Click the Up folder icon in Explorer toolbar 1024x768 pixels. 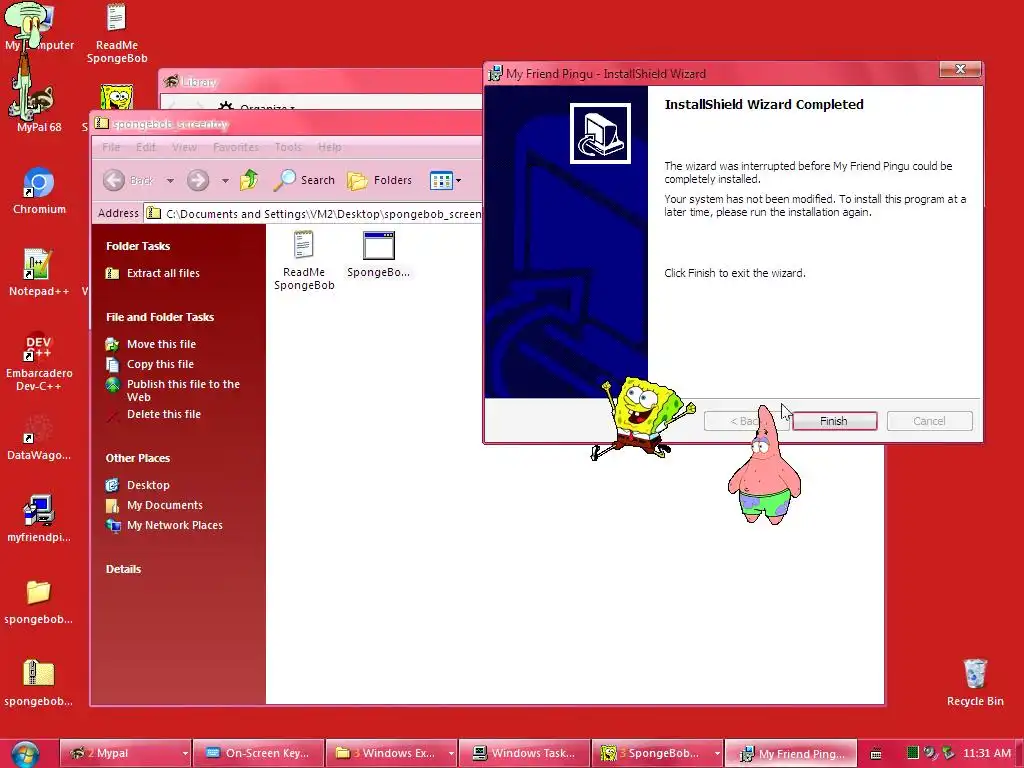click(x=249, y=180)
